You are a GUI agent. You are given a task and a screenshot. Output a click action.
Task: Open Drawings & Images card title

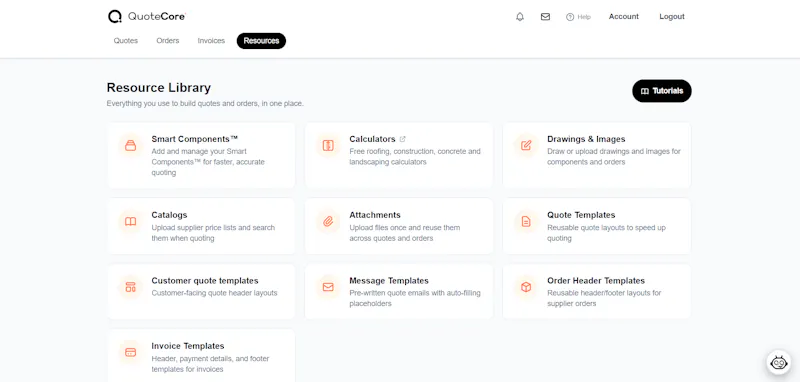click(x=586, y=139)
